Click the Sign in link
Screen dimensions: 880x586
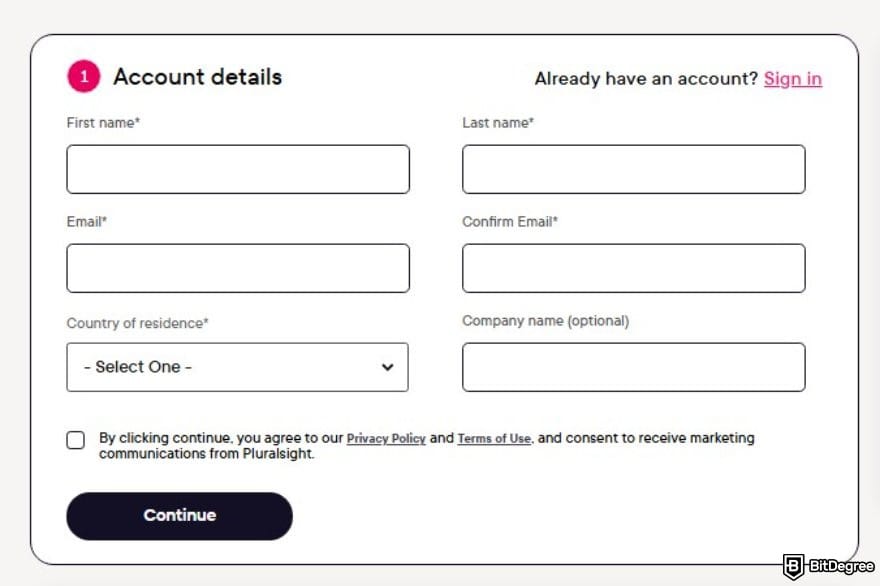coord(792,79)
